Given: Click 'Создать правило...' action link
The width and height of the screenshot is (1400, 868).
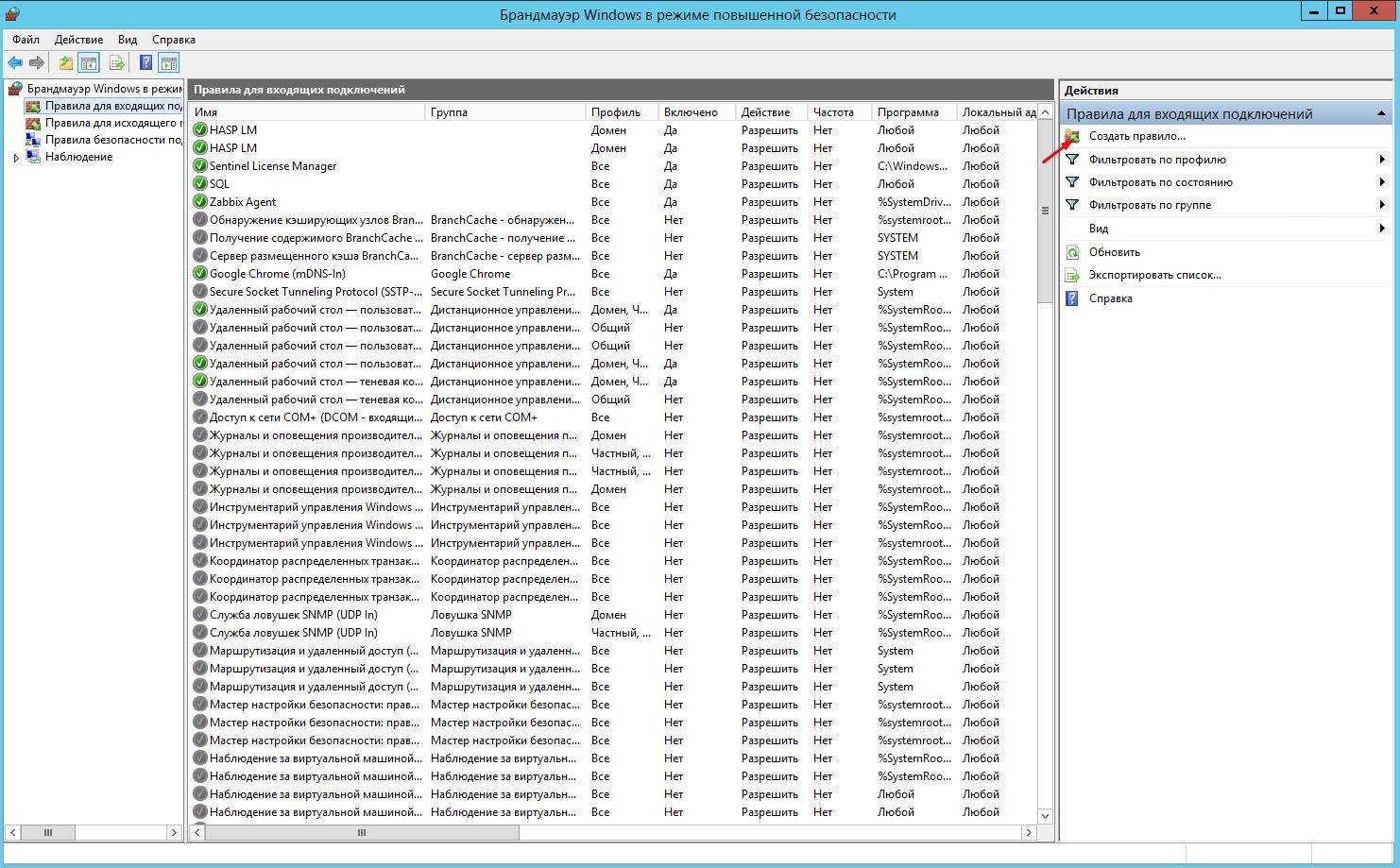Looking at the screenshot, I should [1136, 136].
